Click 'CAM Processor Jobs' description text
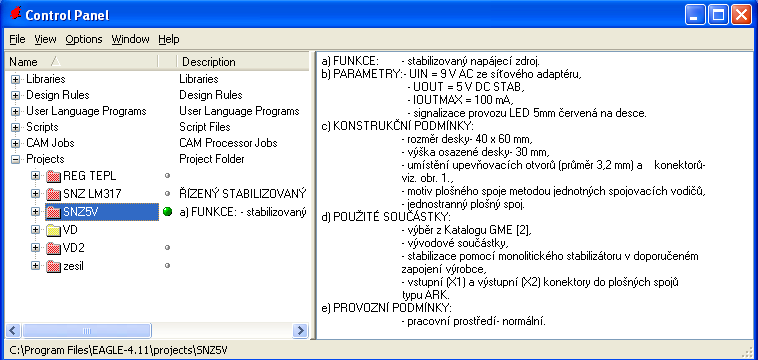This screenshot has height=360, width=758. 228,144
